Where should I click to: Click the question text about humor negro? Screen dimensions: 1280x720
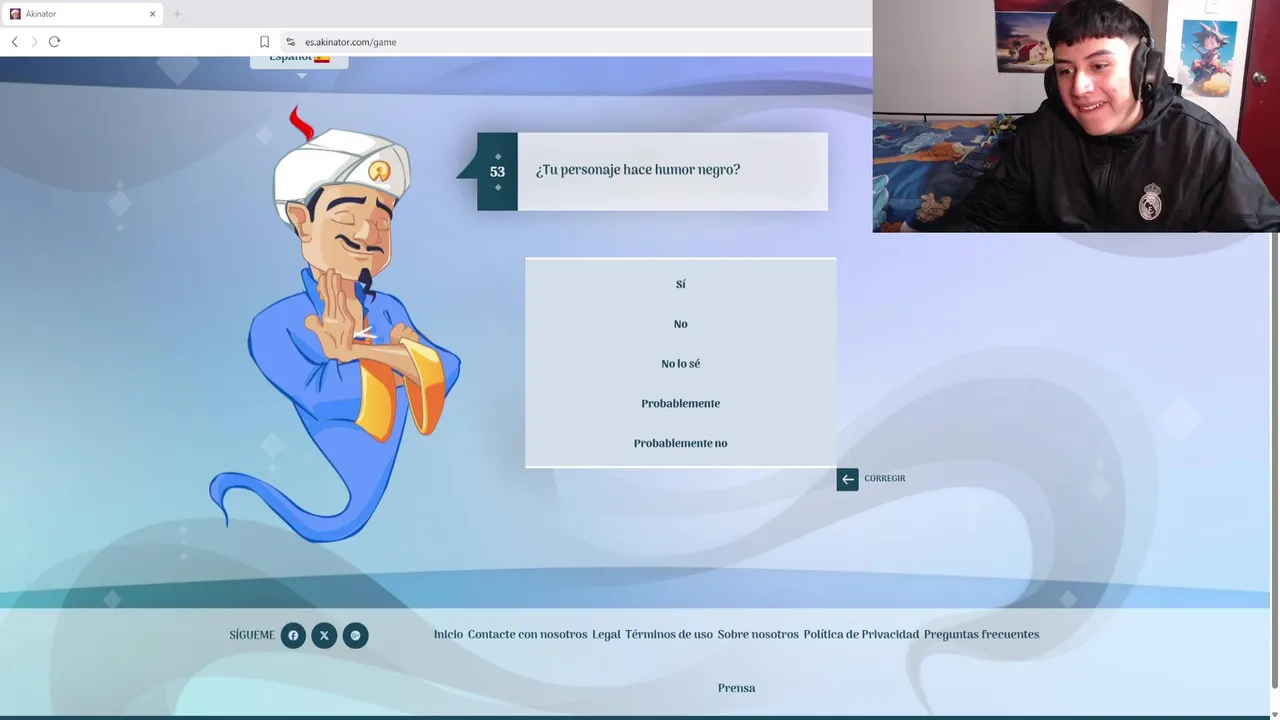coord(638,170)
